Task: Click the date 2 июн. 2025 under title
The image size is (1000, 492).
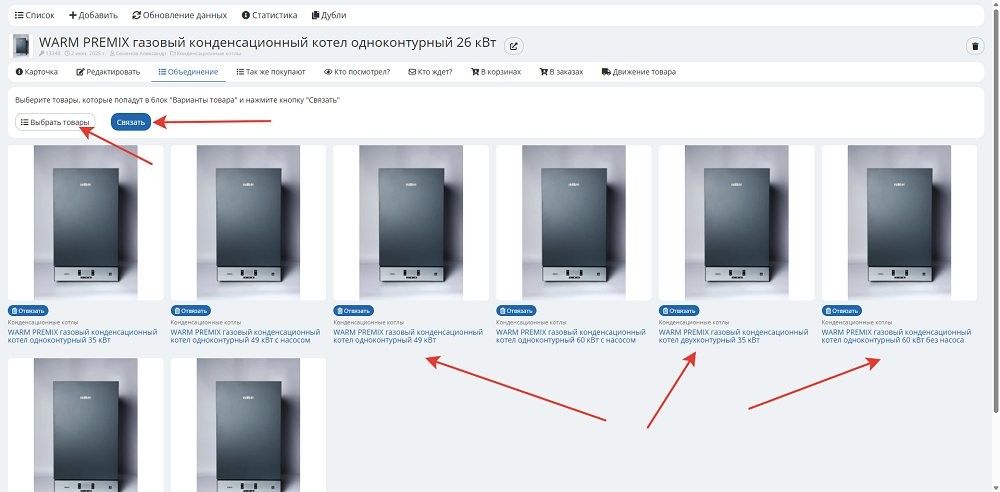Action: click(85, 55)
